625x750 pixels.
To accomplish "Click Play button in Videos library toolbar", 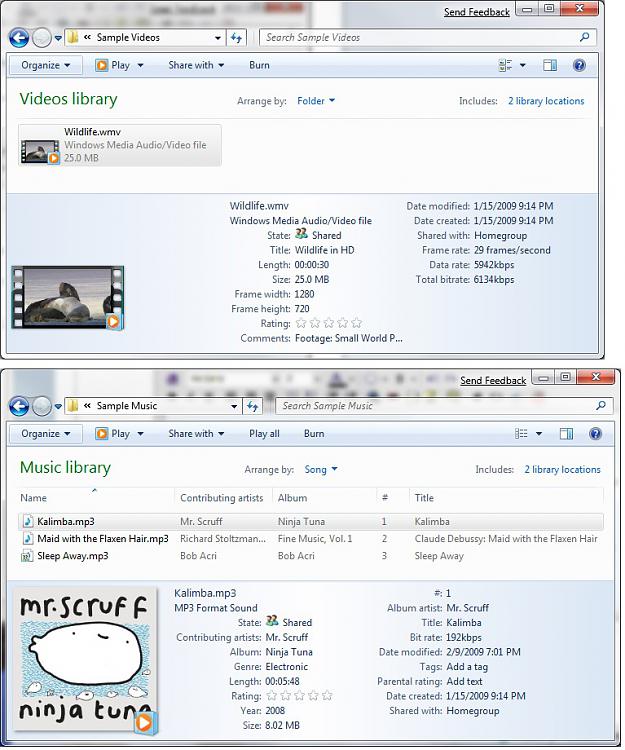I will pos(113,65).
